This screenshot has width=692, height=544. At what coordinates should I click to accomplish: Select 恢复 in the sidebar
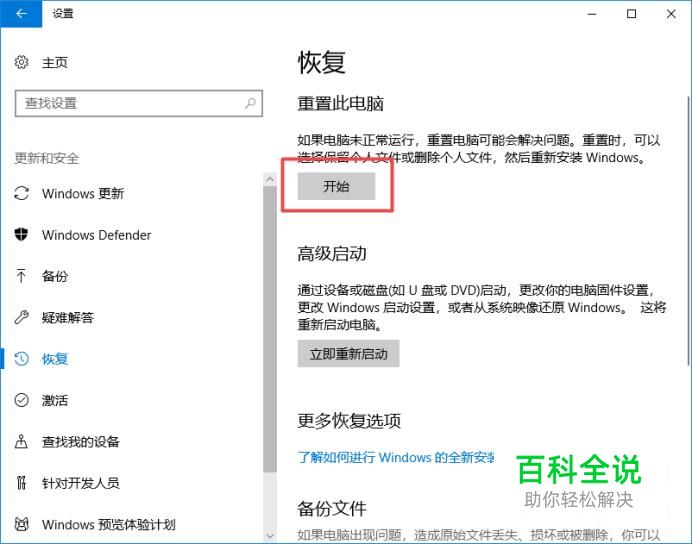point(55,359)
